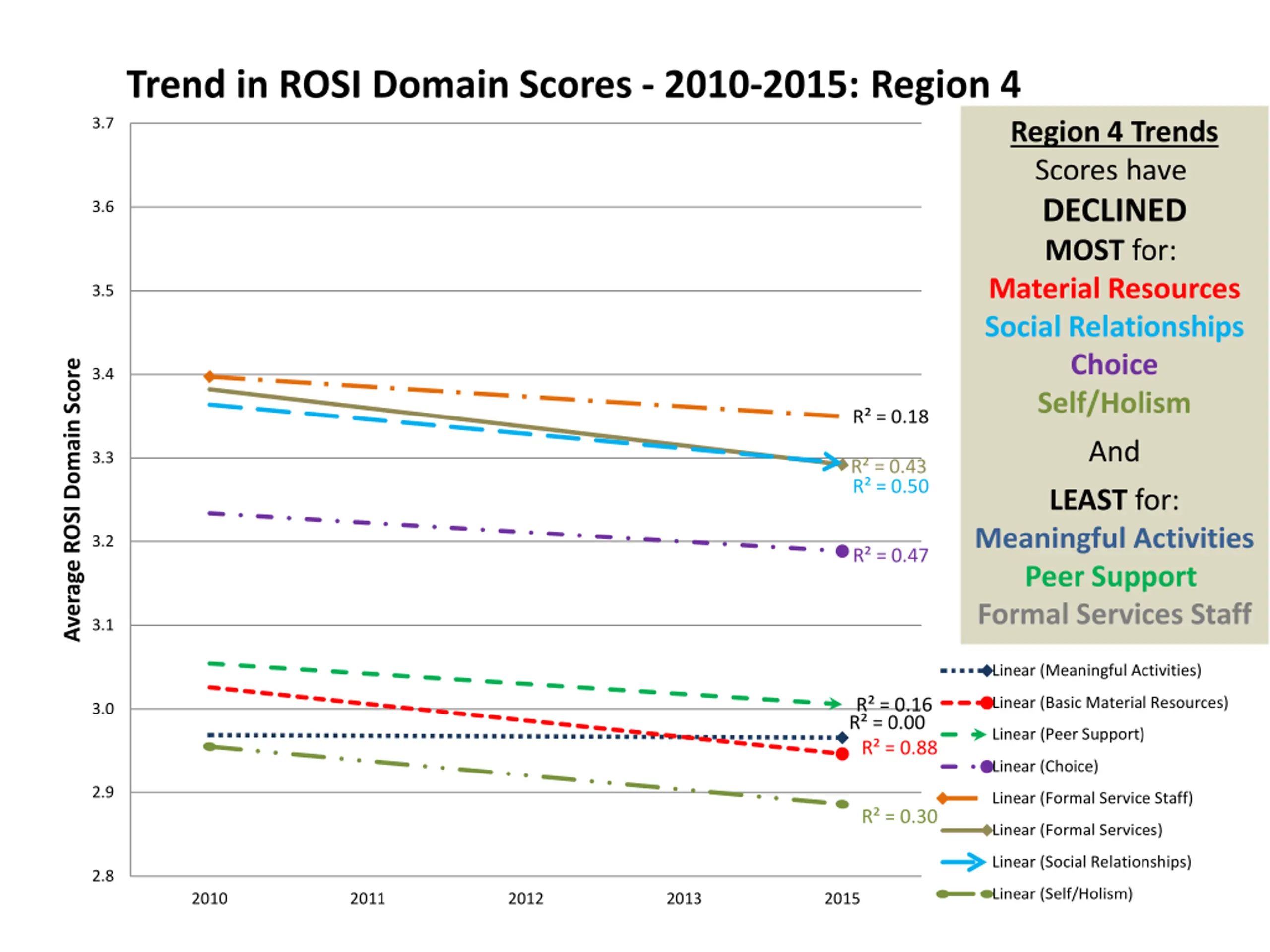Viewport: 1270px width, 952px height.
Task: Click the olive endpoint marker at 2015
Action: click(842, 805)
